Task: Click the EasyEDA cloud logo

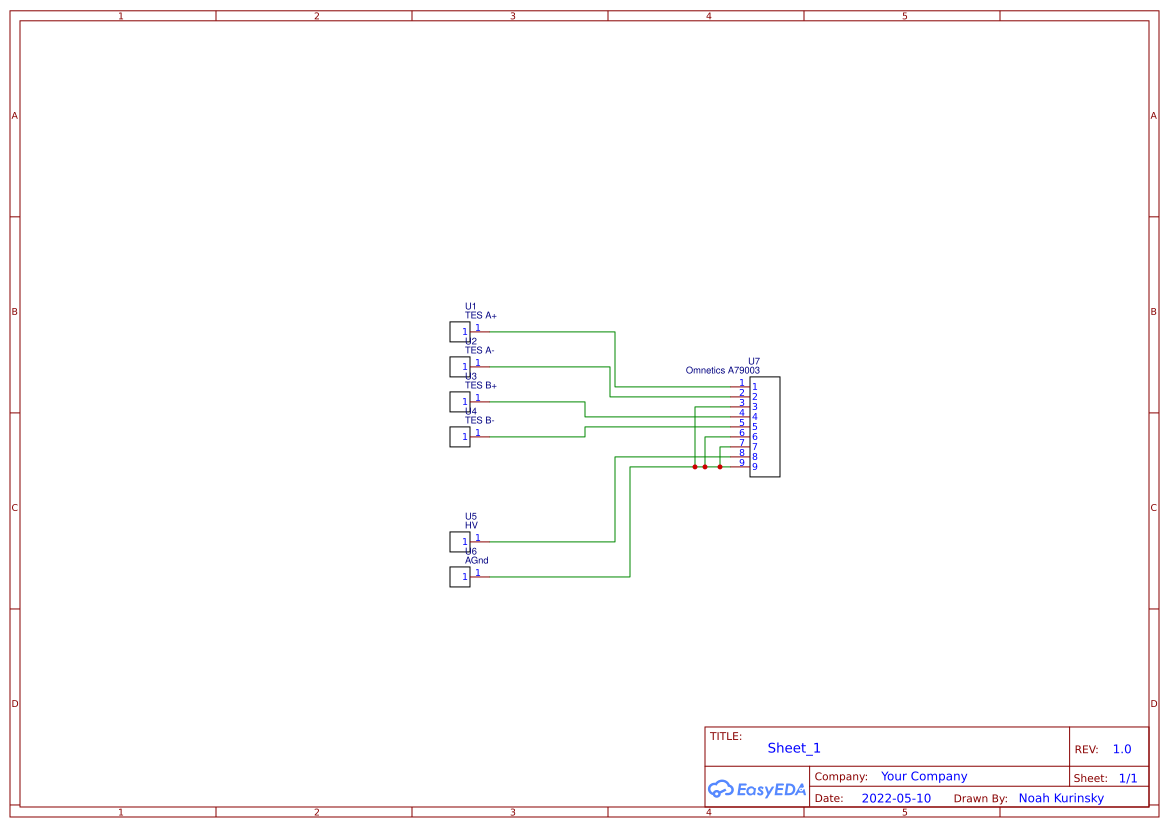Action: 755,789
